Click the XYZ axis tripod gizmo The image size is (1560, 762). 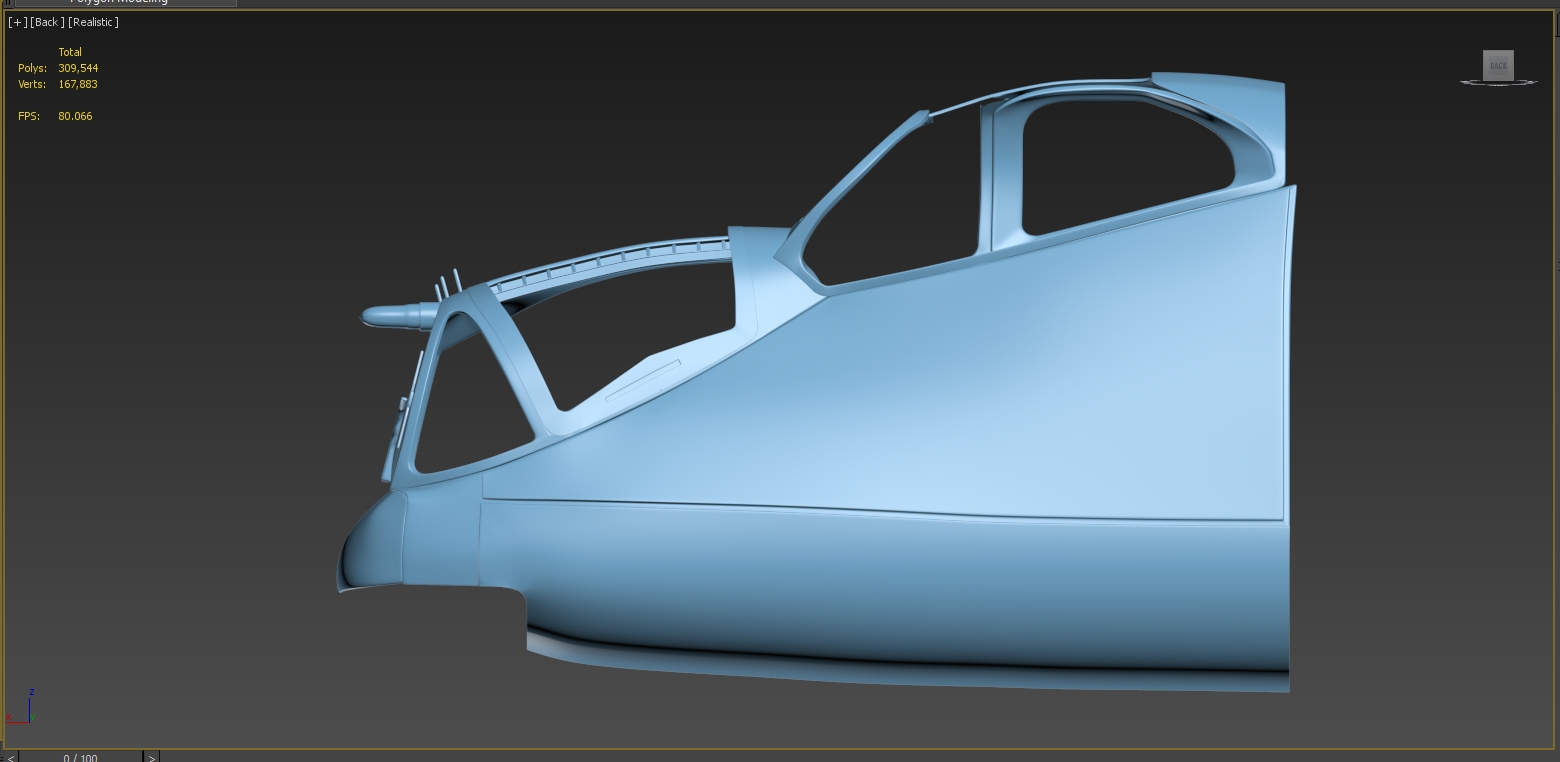21,706
